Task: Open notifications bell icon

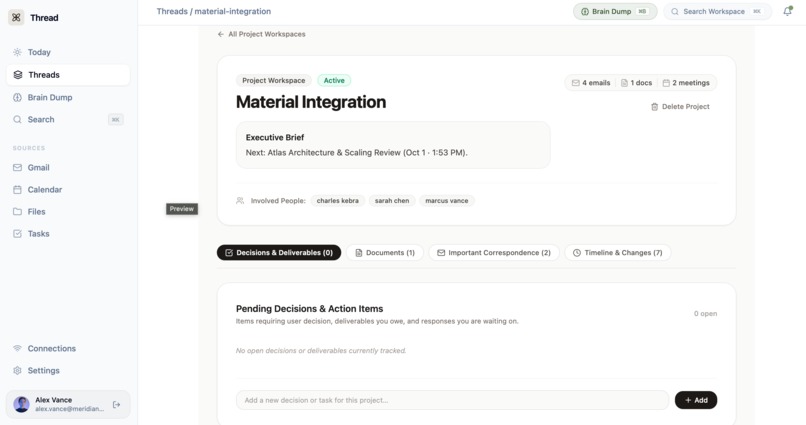Action: pos(787,11)
